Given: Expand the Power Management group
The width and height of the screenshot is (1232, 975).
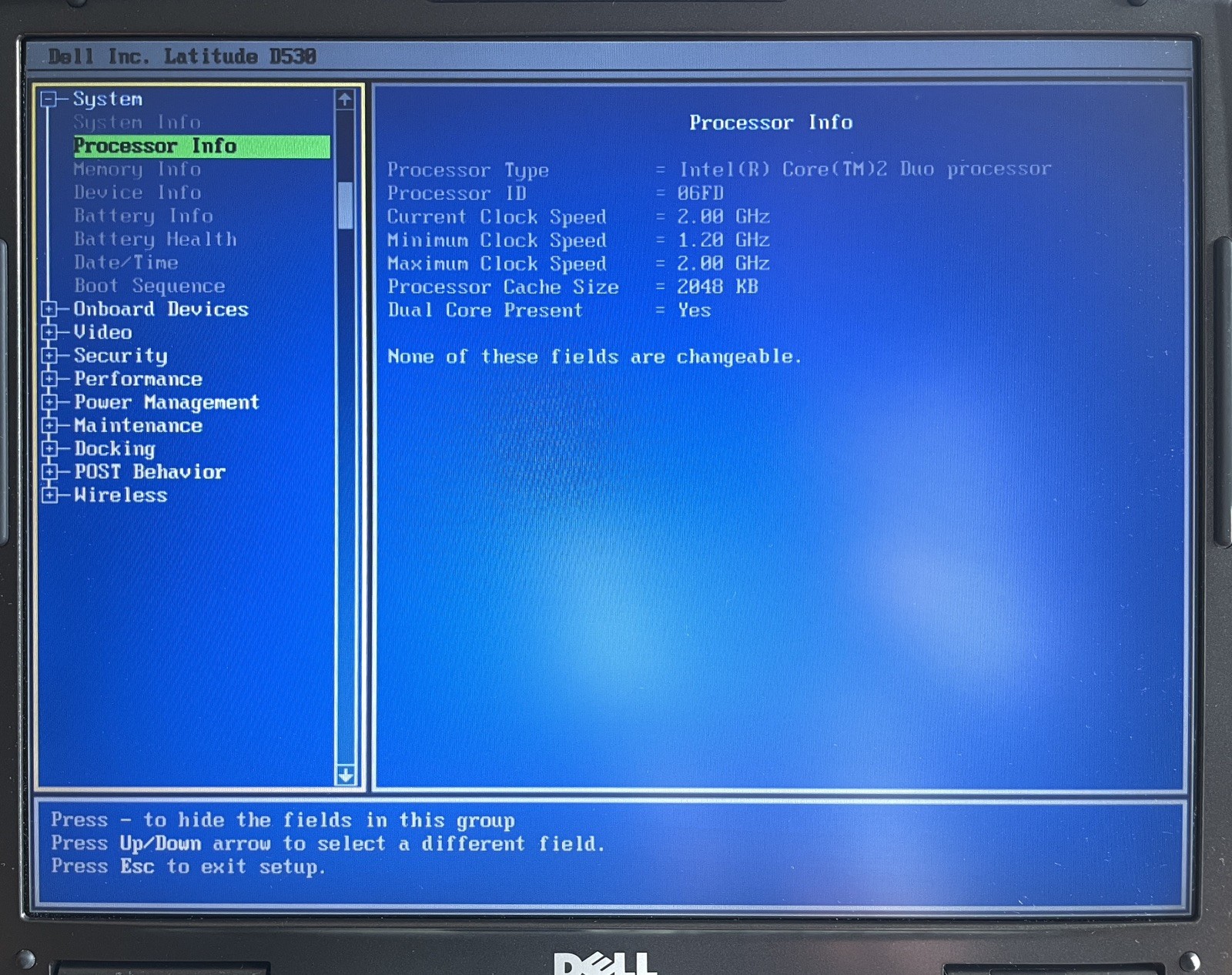Looking at the screenshot, I should (49, 402).
